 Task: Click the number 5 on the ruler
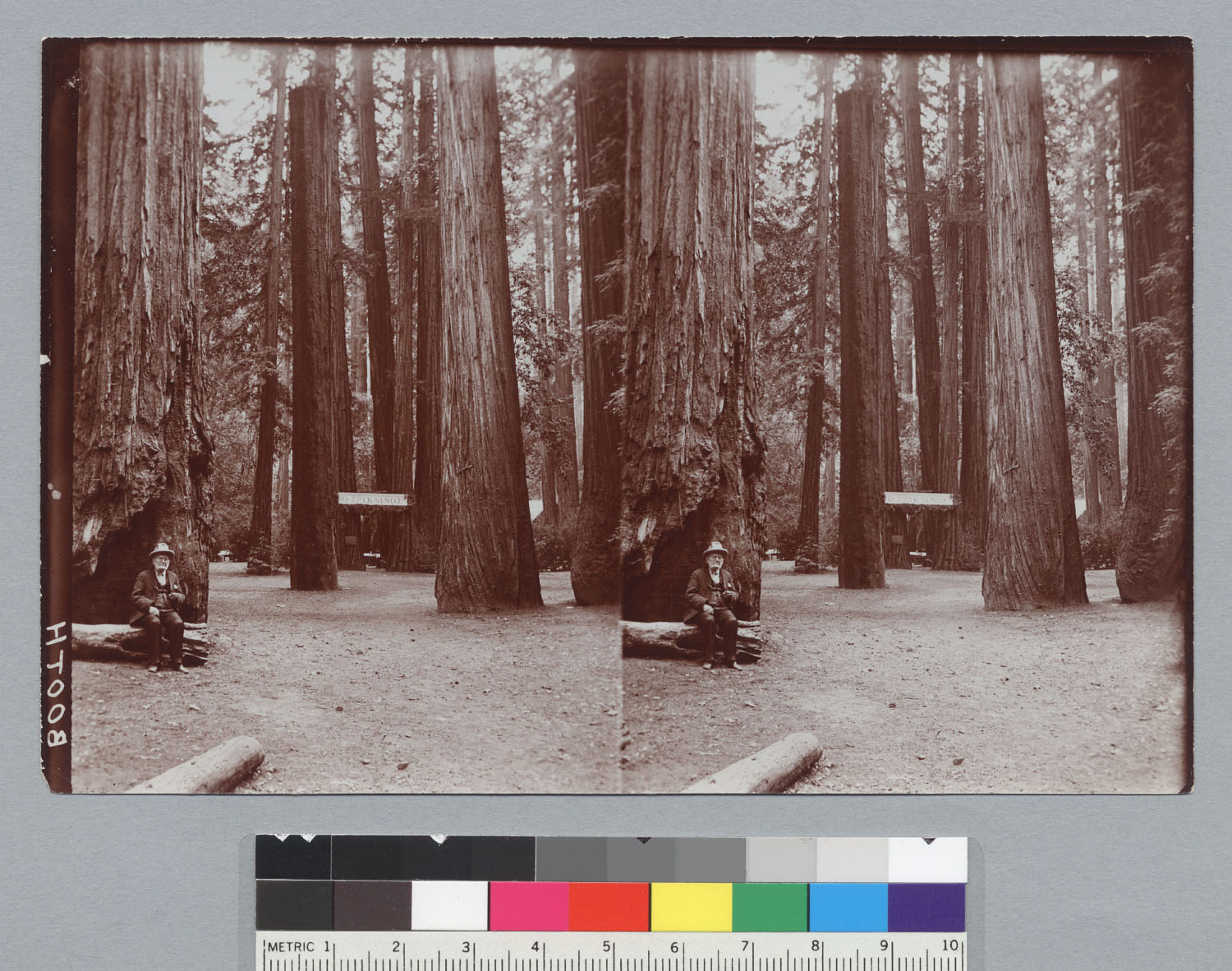point(606,946)
